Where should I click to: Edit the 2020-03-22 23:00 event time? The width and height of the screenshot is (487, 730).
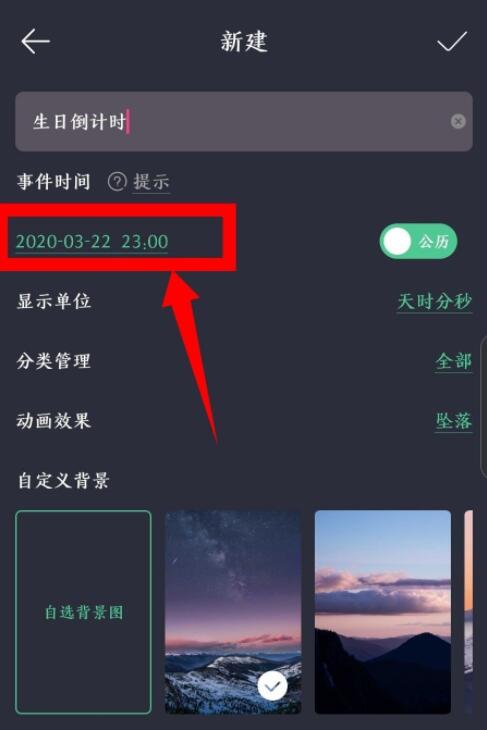[92, 242]
